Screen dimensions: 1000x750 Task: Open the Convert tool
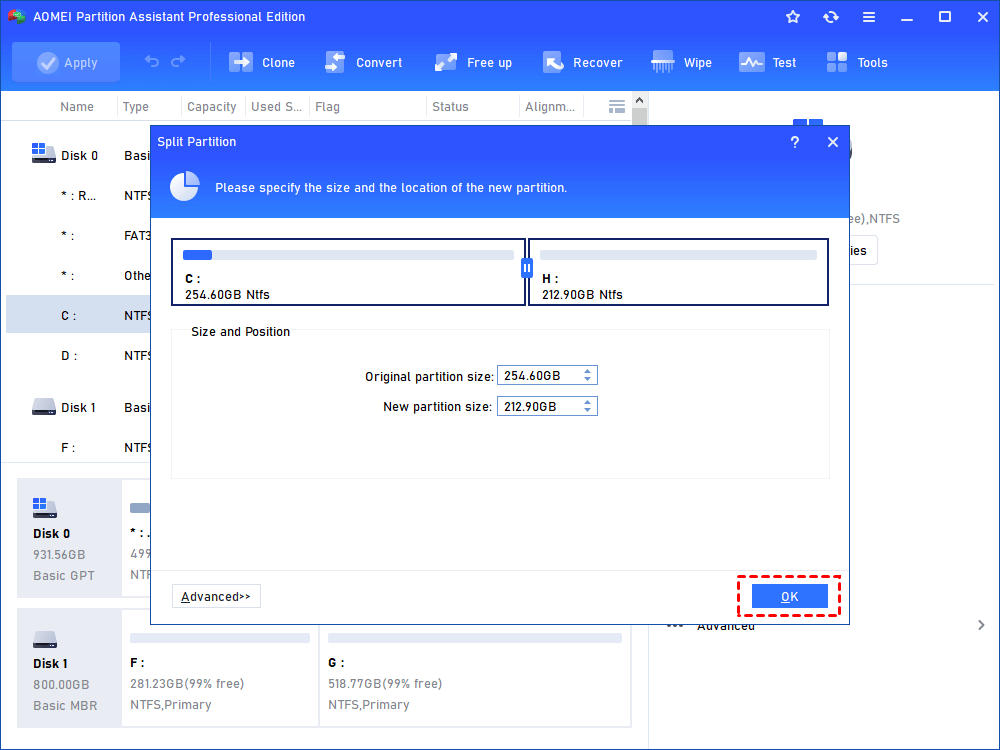364,62
